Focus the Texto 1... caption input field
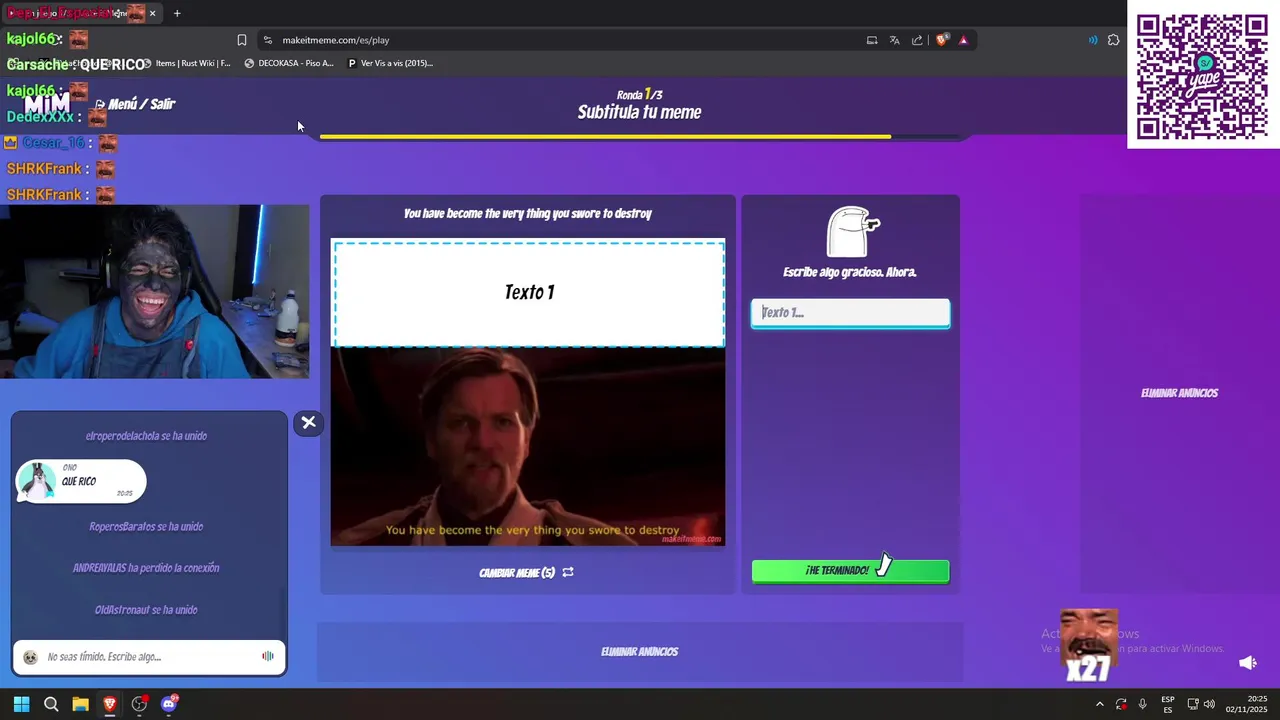 click(x=851, y=313)
